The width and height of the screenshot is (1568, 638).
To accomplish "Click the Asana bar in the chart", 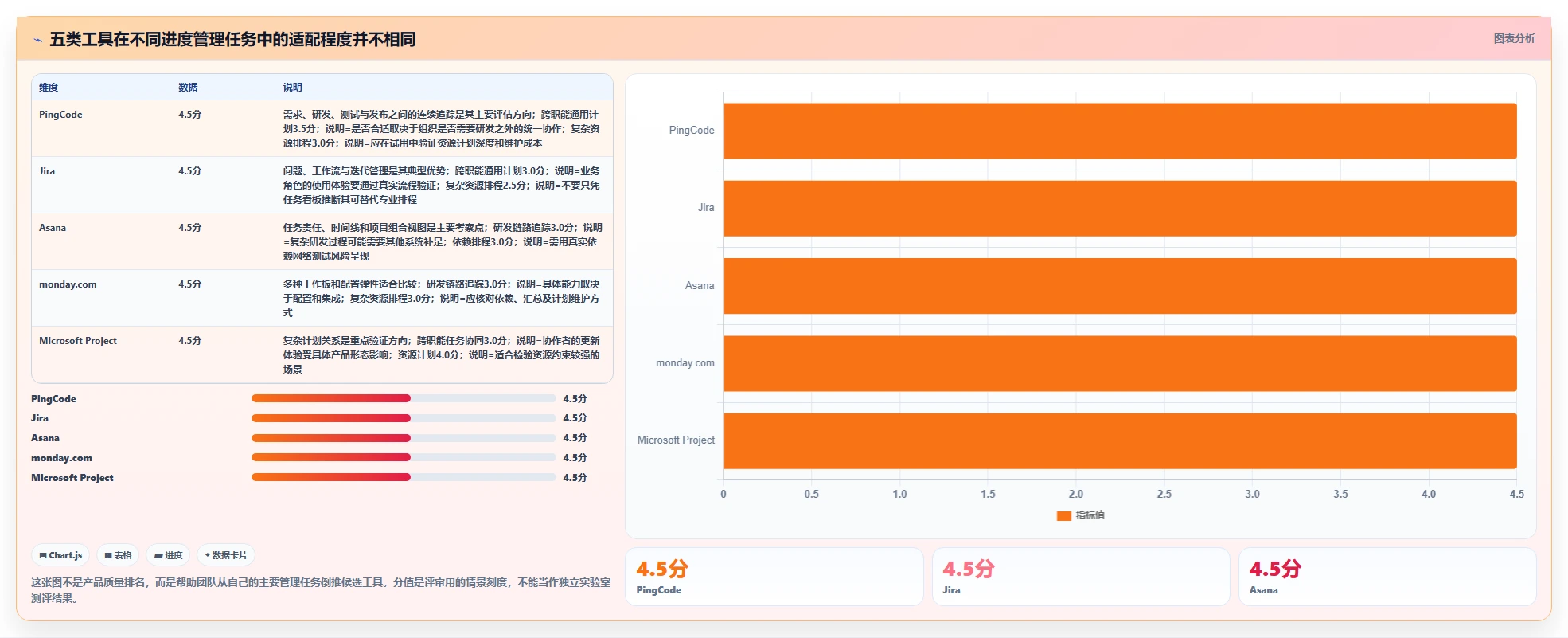I will (x=1120, y=286).
